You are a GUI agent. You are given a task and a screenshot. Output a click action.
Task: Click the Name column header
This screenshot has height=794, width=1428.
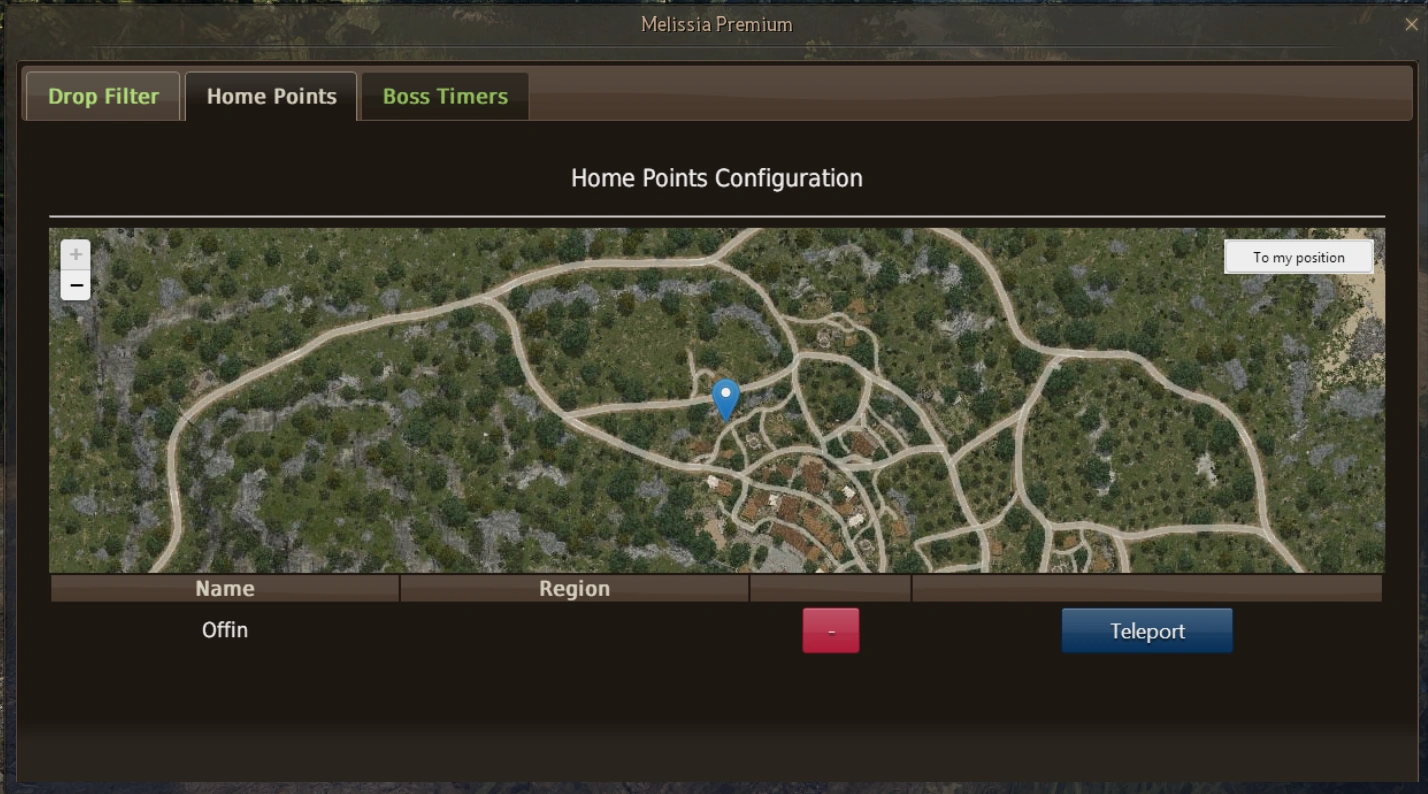pyautogui.click(x=225, y=588)
